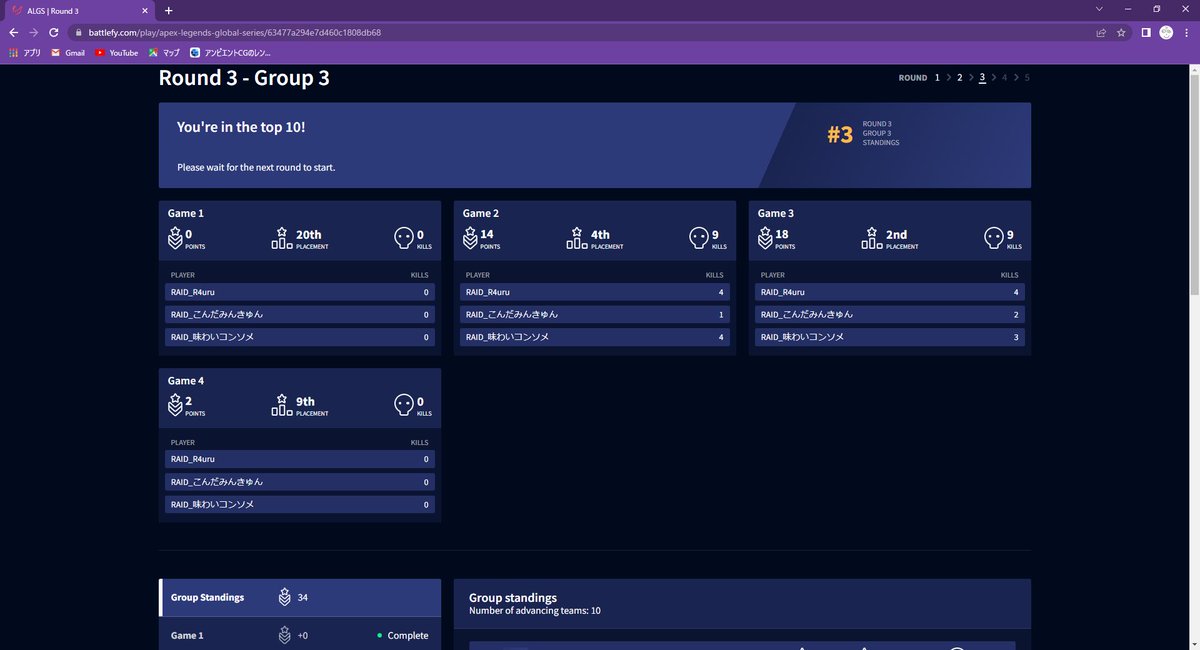
Task: Click the bookmark star in the address bar
Action: (x=1121, y=32)
